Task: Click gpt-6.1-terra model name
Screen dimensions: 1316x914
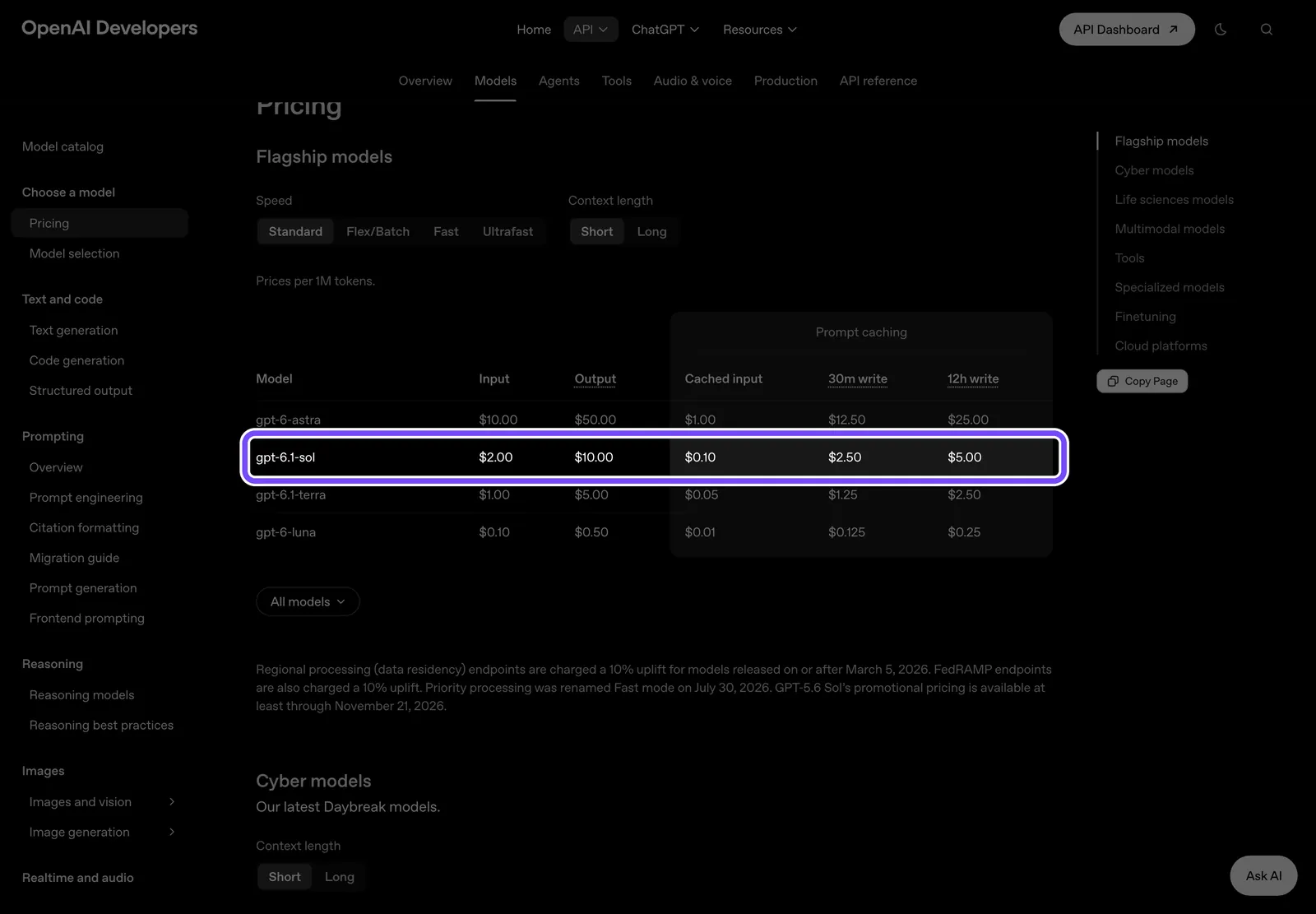Action: pos(290,494)
